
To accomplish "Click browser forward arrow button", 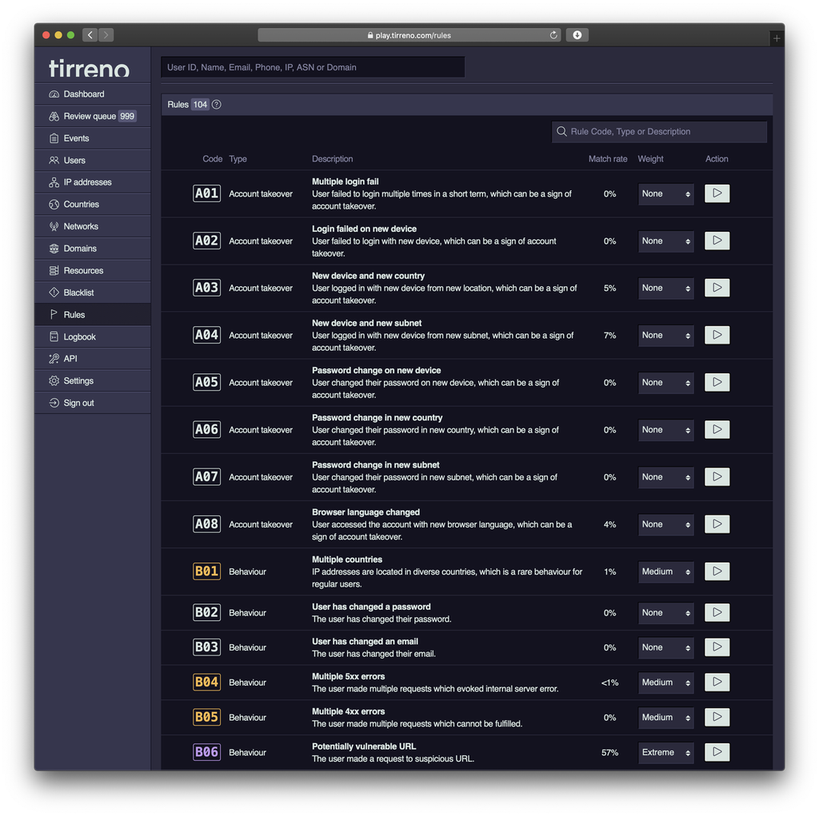I will (106, 35).
